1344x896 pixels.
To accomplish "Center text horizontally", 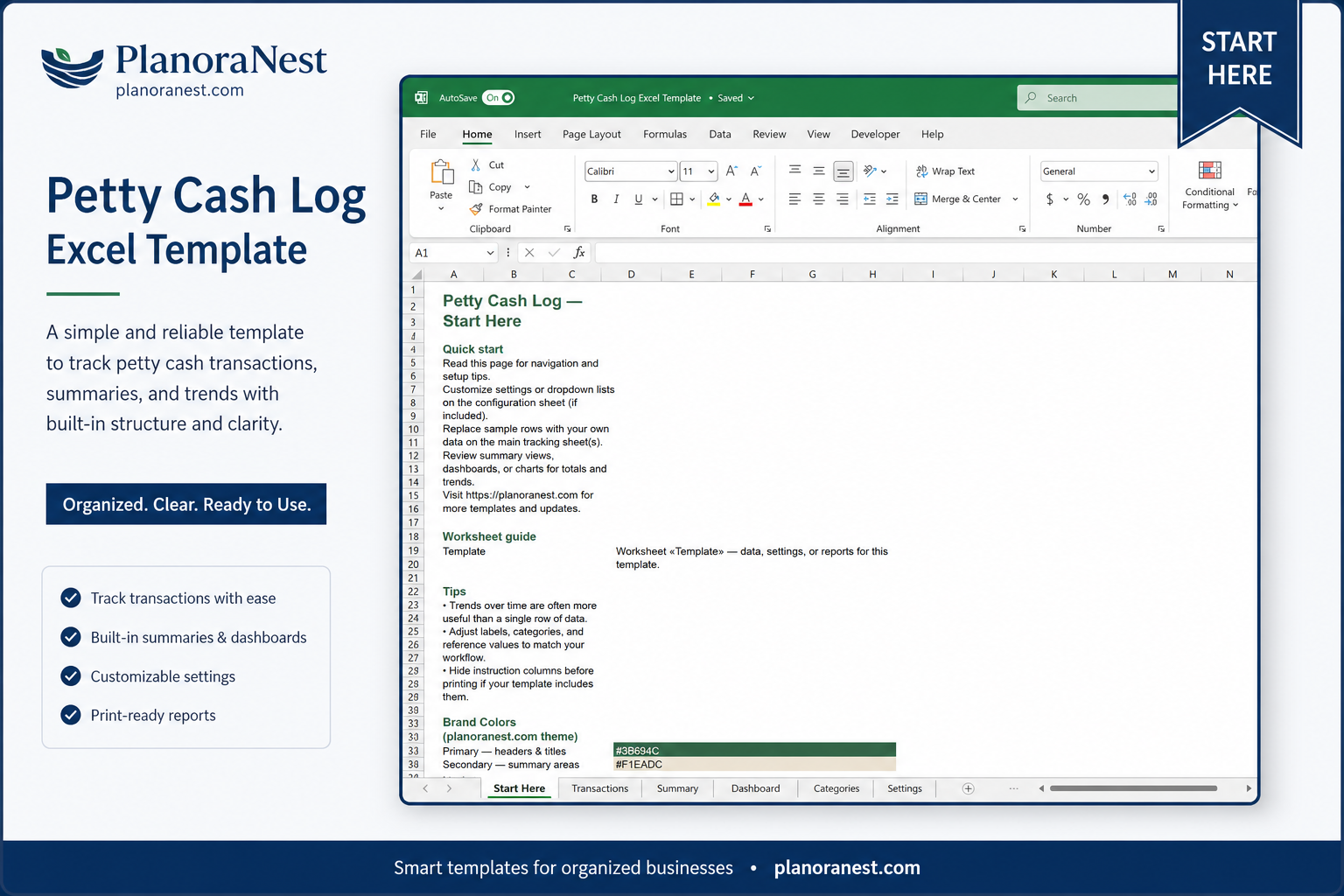I will point(819,199).
